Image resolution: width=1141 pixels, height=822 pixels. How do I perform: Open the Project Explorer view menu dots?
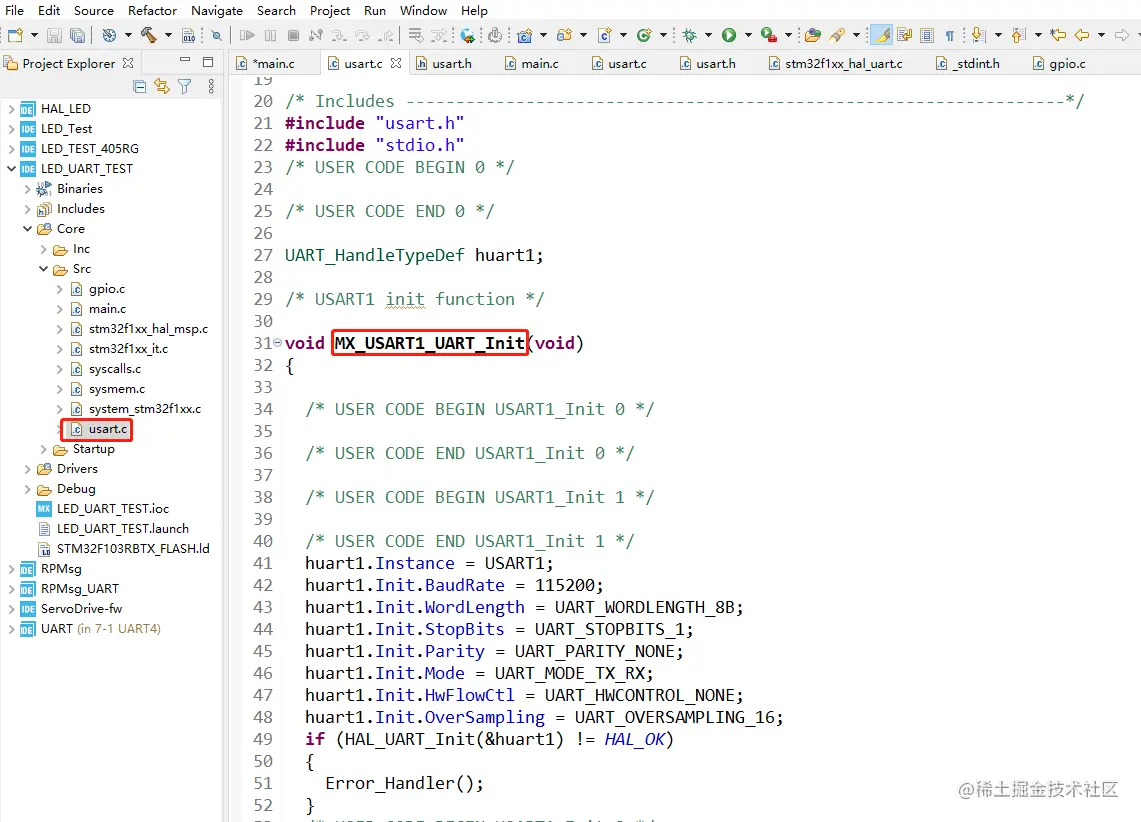pos(211,87)
